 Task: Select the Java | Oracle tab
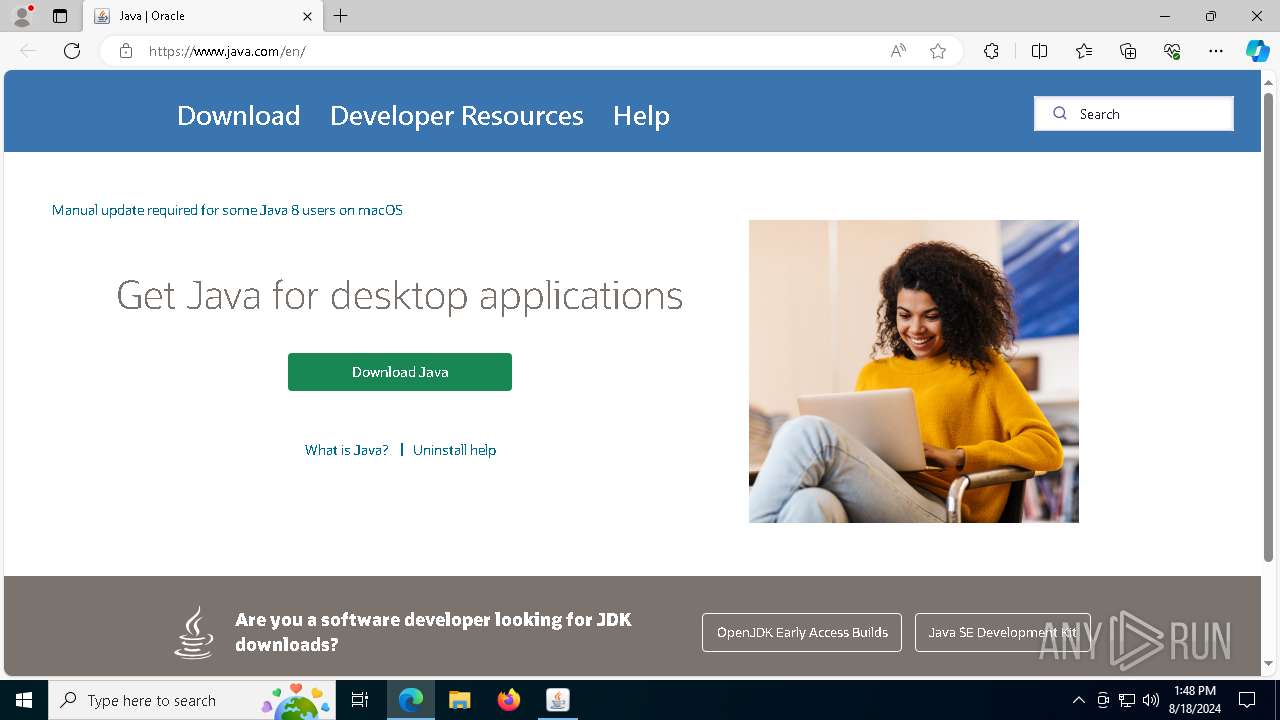pyautogui.click(x=202, y=16)
